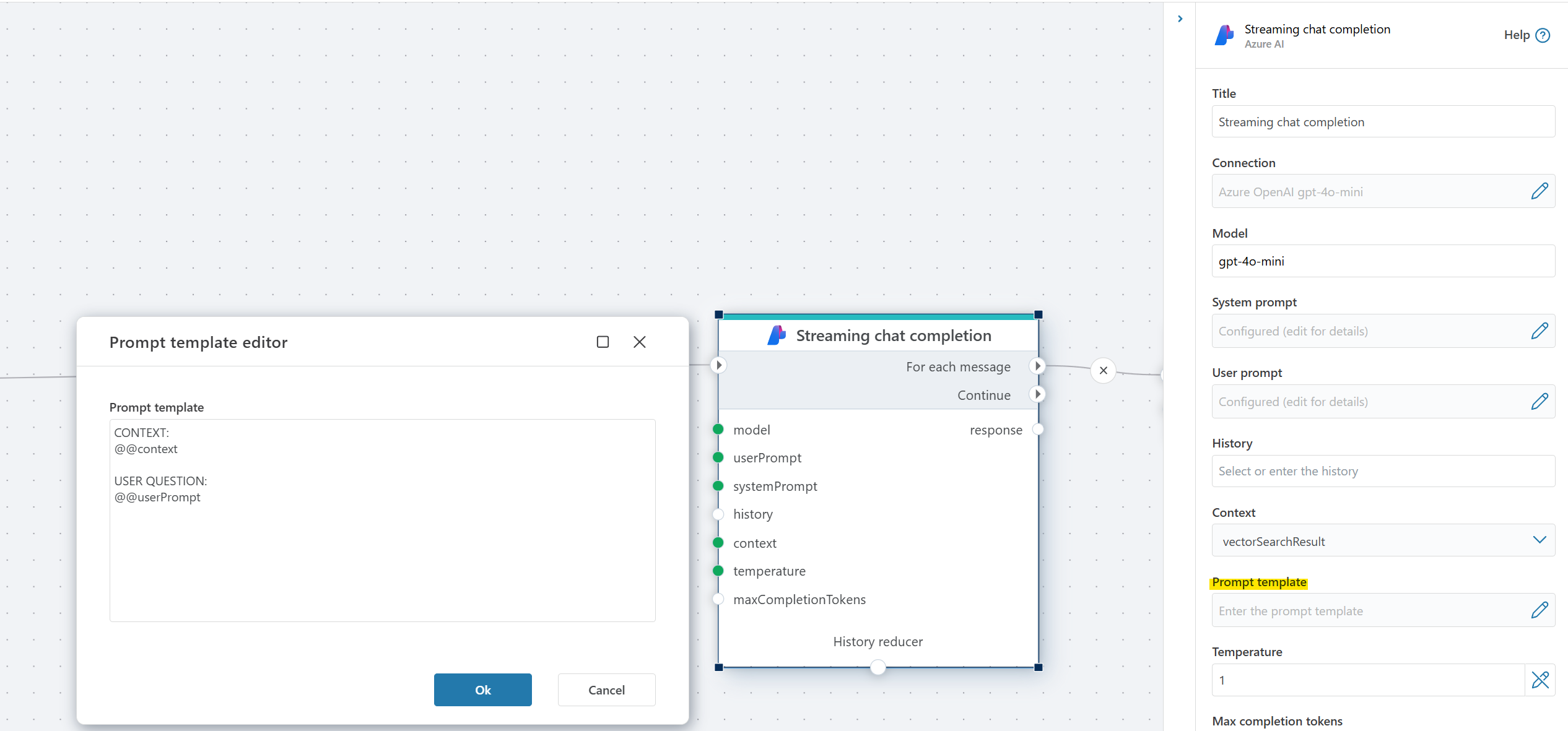Expand the Context vectorSearchResult dropdown
The image size is (1568, 731).
pos(1540,540)
